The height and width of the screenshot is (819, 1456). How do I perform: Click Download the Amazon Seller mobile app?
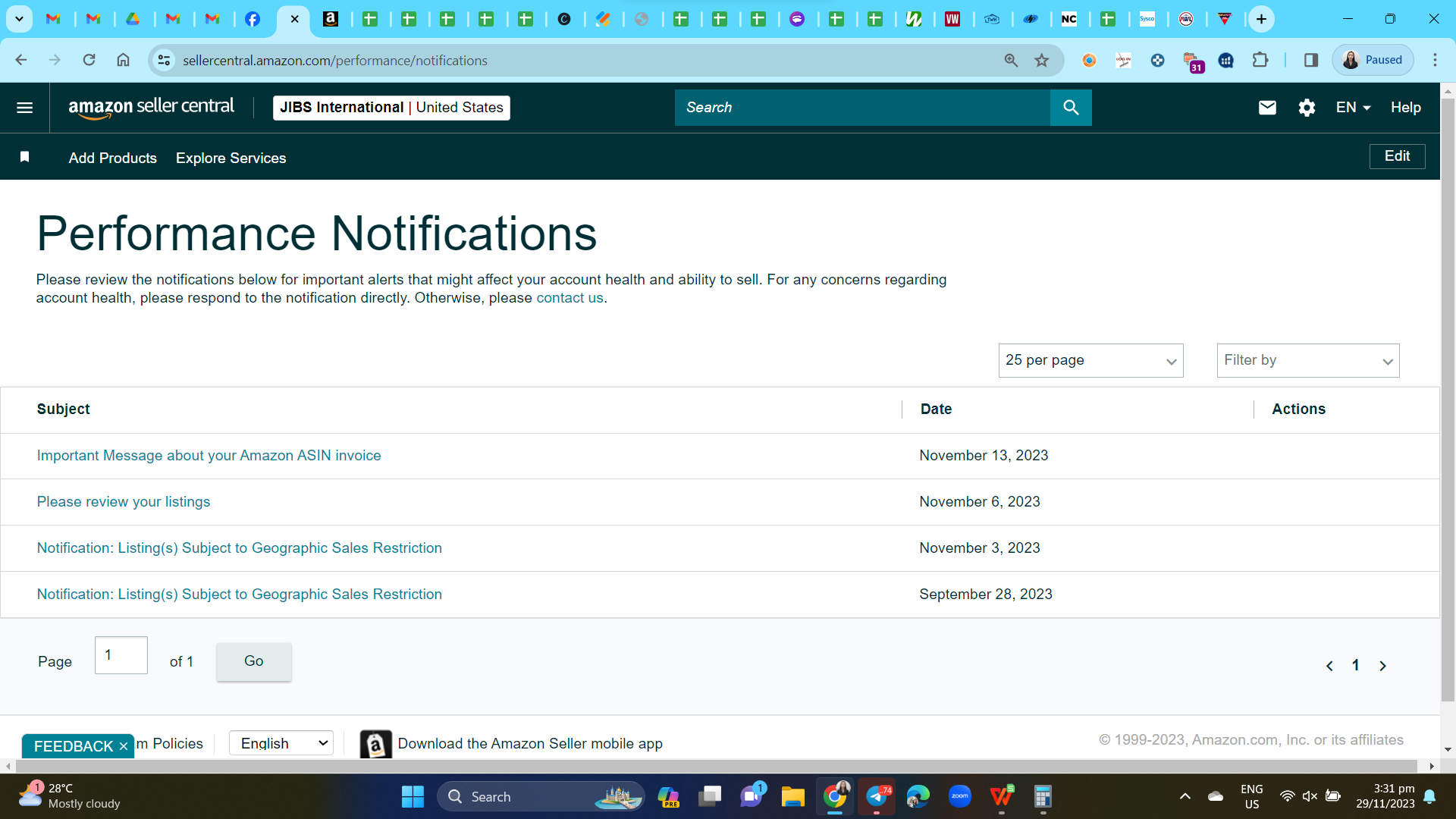click(x=530, y=744)
